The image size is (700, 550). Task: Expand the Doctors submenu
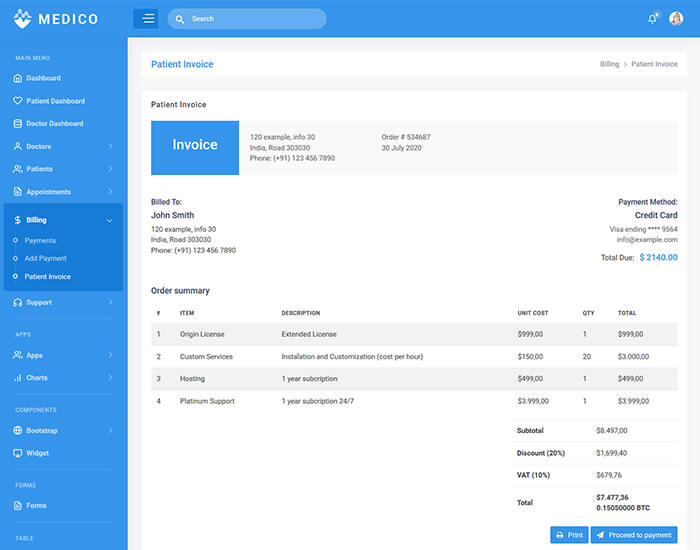pos(110,147)
